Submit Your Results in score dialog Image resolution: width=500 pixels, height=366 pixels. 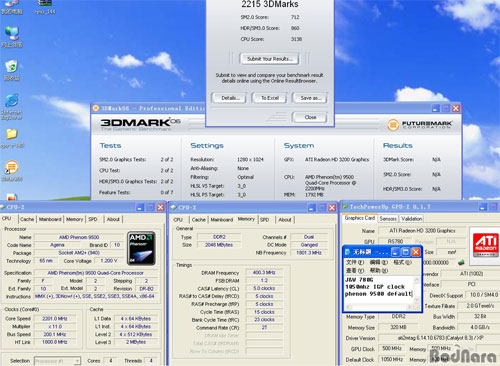coord(269,59)
